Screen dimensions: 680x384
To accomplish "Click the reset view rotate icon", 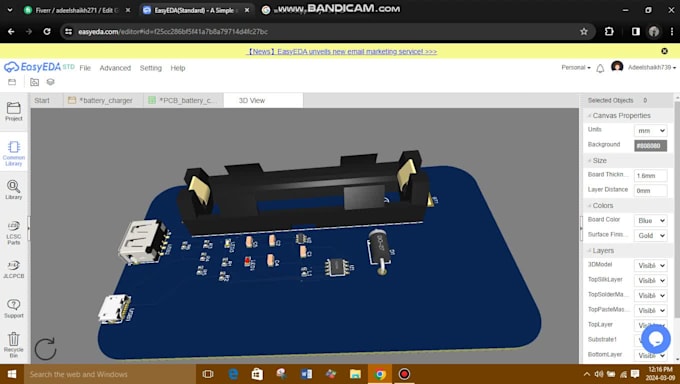I will [x=45, y=348].
